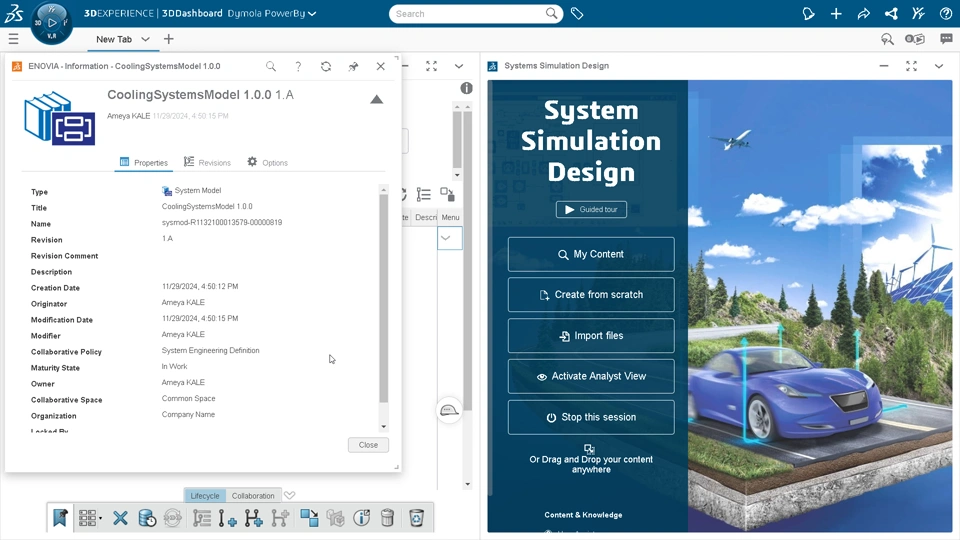Maximize the Systems Simulation Design widget
The height and width of the screenshot is (540, 960).
pyautogui.click(x=911, y=66)
